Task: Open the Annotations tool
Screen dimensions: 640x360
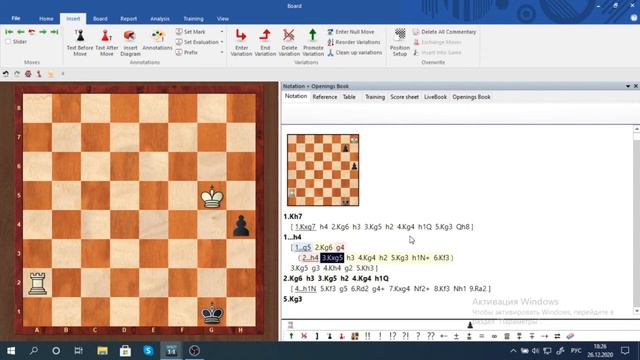Action: (x=157, y=40)
